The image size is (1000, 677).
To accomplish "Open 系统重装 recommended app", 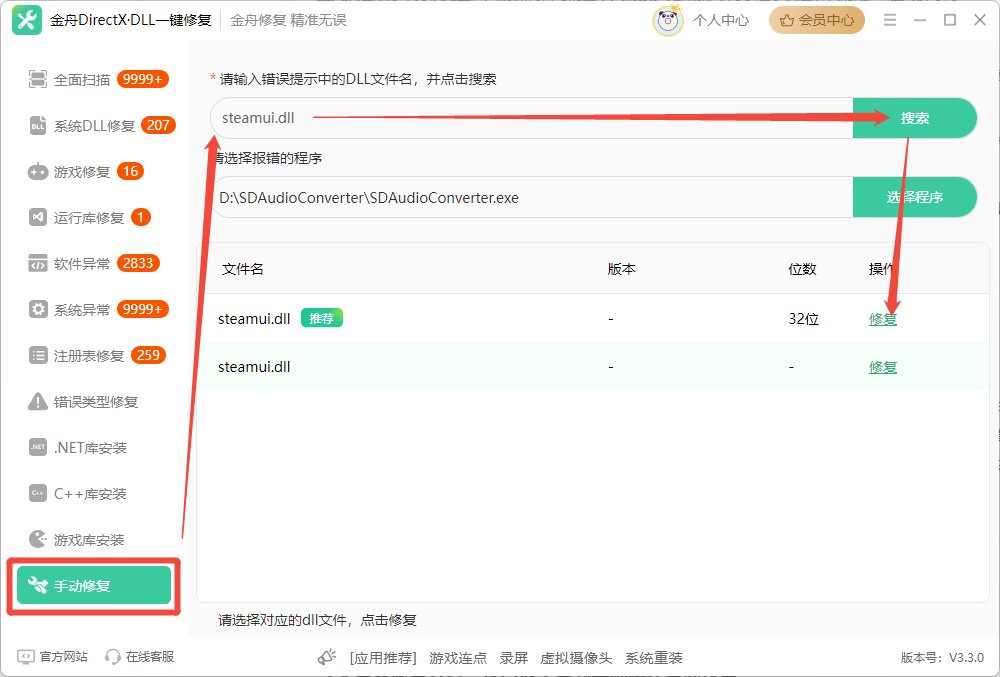I will (654, 658).
